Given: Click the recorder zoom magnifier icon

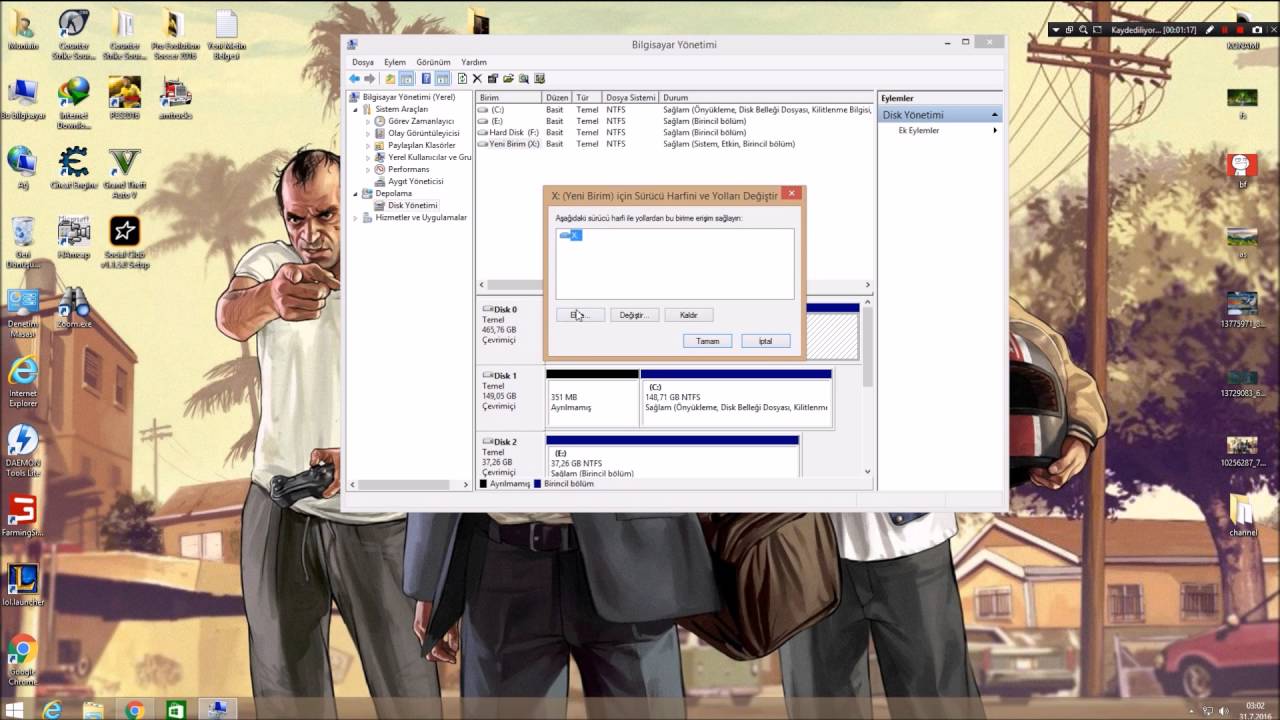Looking at the screenshot, I should tap(1083, 30).
